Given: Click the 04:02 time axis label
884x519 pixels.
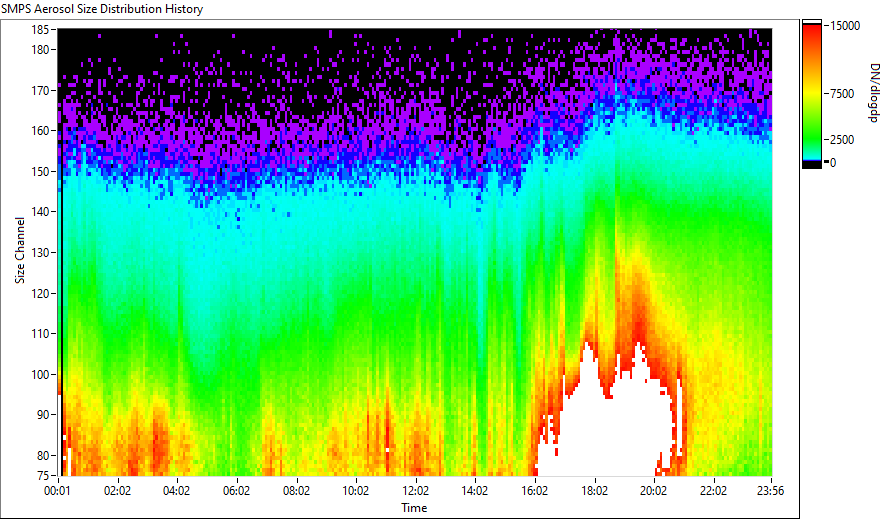Looking at the screenshot, I should point(176,491).
